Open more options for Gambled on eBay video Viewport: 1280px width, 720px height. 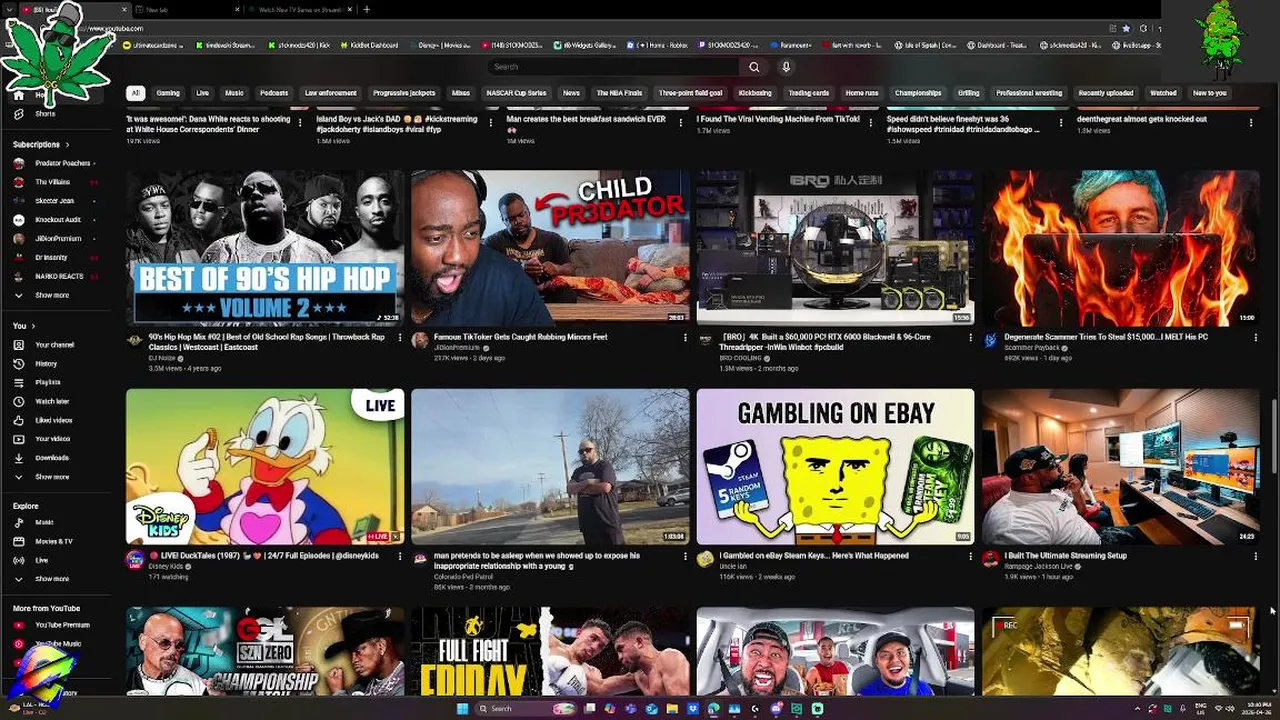point(970,556)
